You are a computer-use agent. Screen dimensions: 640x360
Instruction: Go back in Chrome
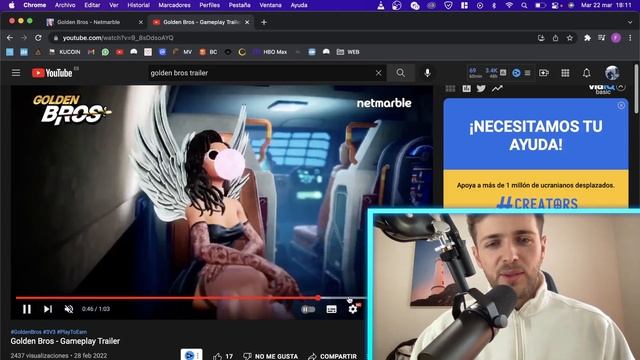coord(10,38)
